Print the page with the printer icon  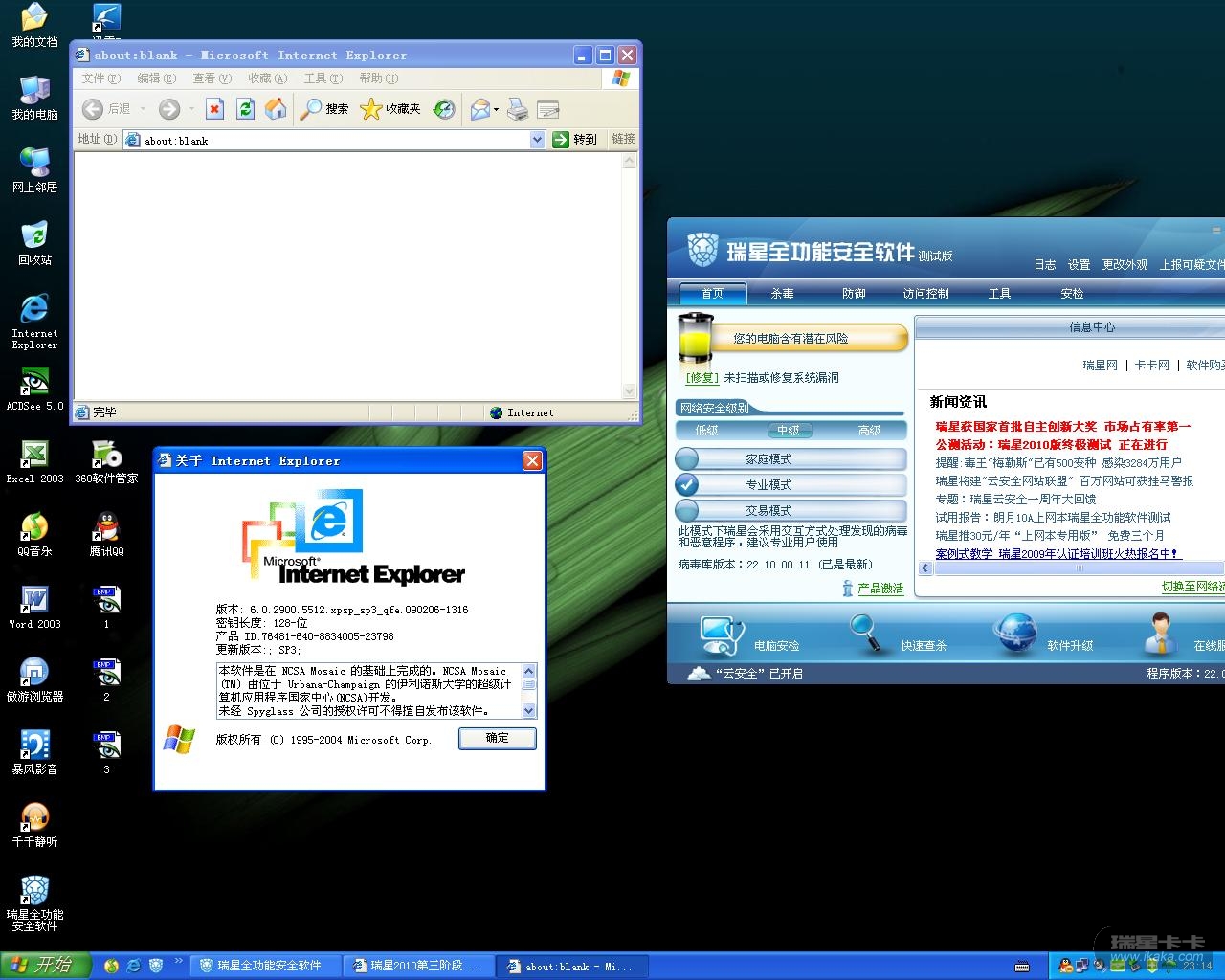point(517,109)
